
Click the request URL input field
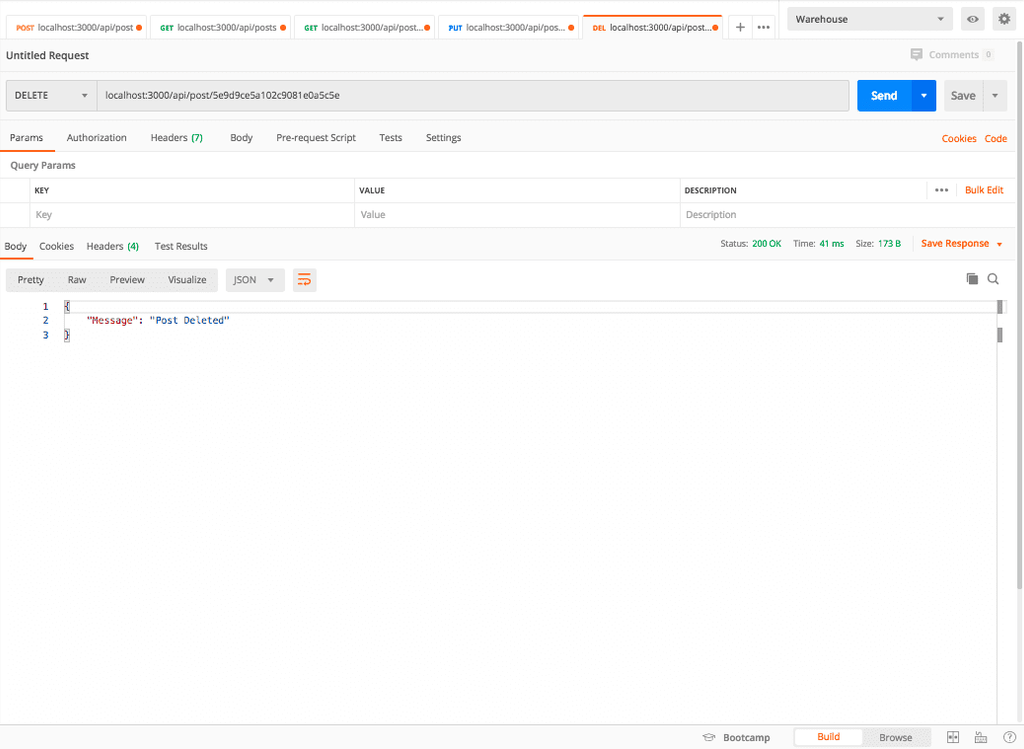point(472,96)
